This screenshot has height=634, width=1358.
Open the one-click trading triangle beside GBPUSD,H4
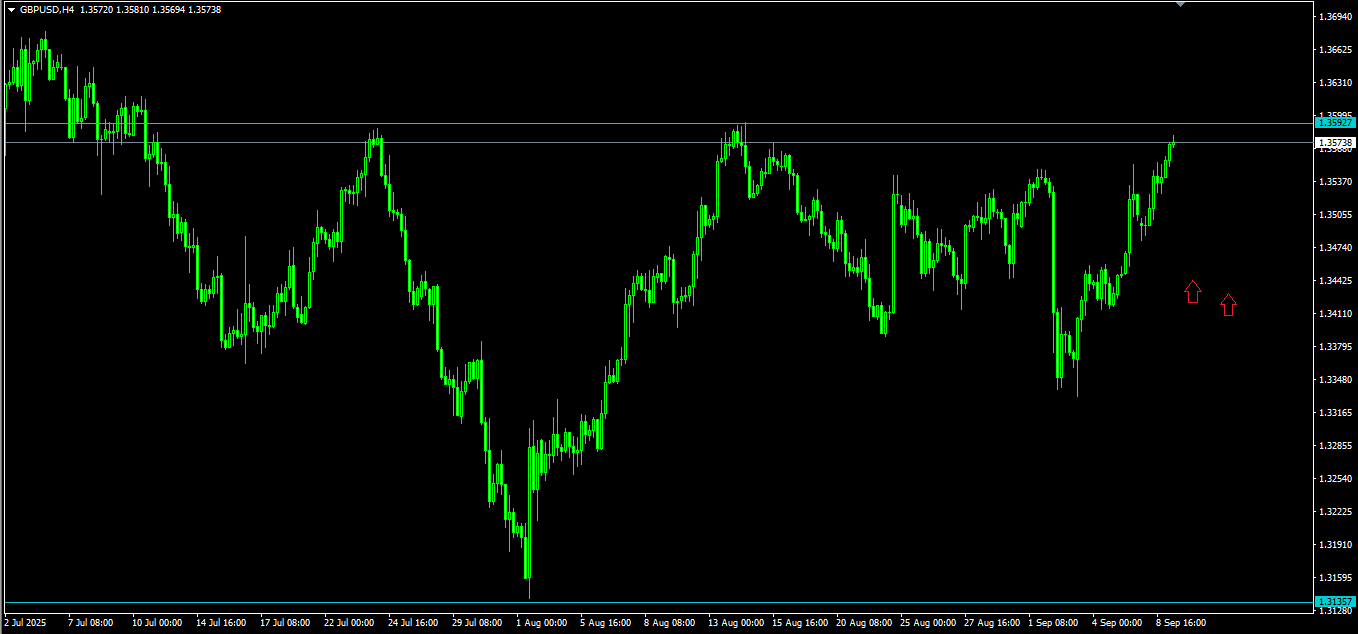coord(11,9)
